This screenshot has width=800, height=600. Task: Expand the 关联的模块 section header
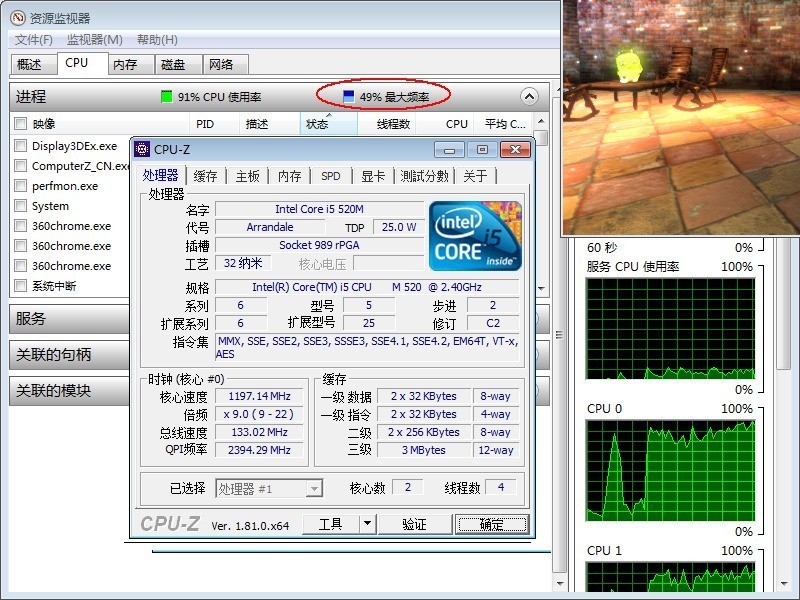tap(70, 391)
